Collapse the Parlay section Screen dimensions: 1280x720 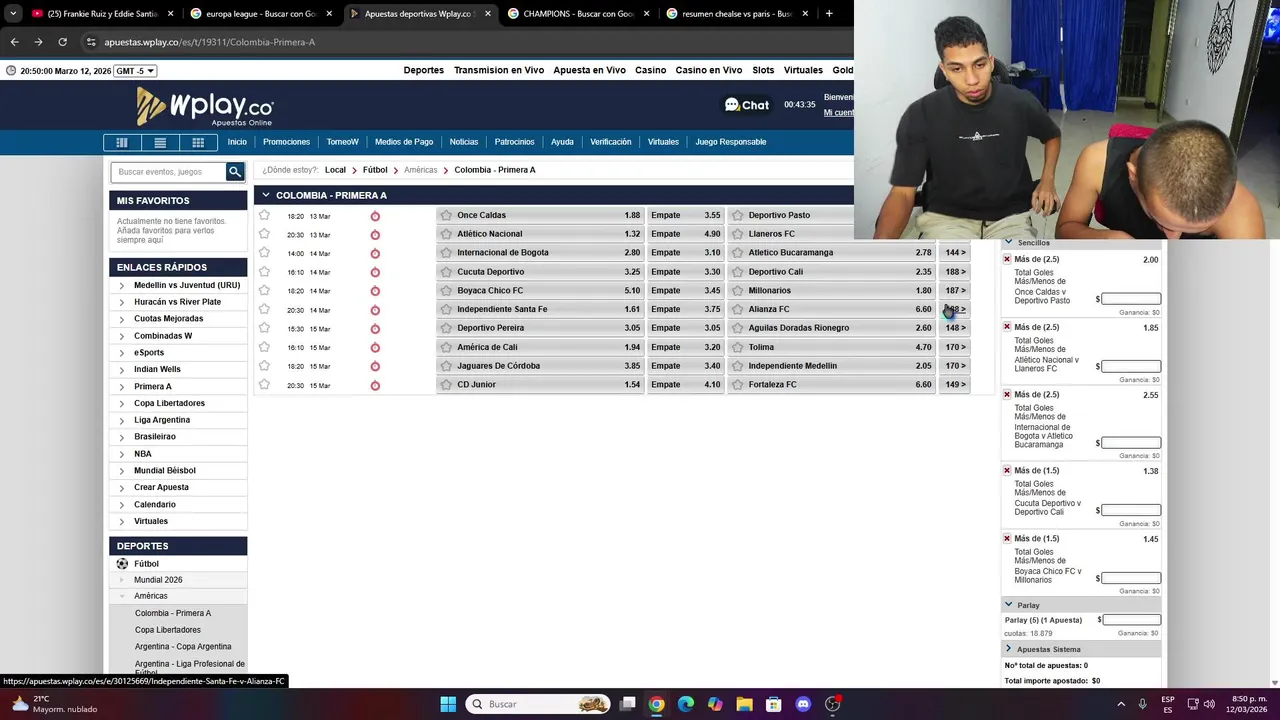point(1008,605)
